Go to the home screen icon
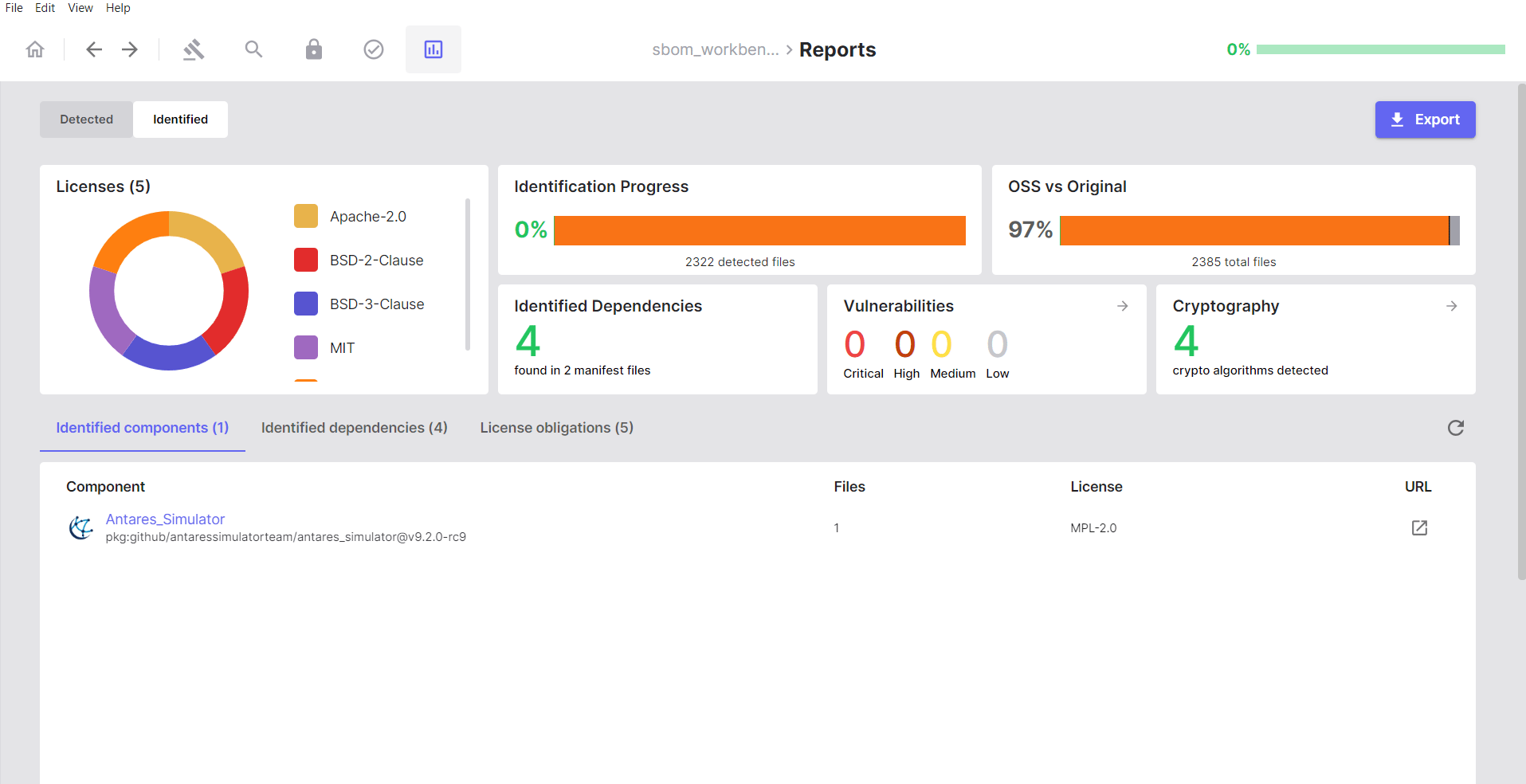The height and width of the screenshot is (784, 1526). 35,49
